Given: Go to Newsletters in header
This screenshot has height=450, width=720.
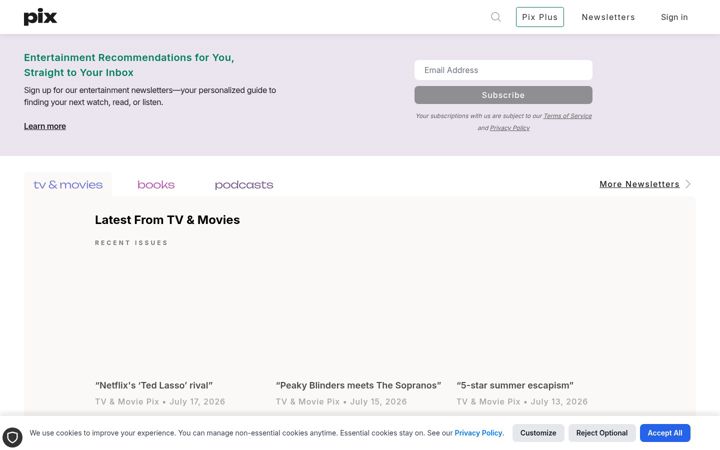Looking at the screenshot, I should [x=608, y=17].
